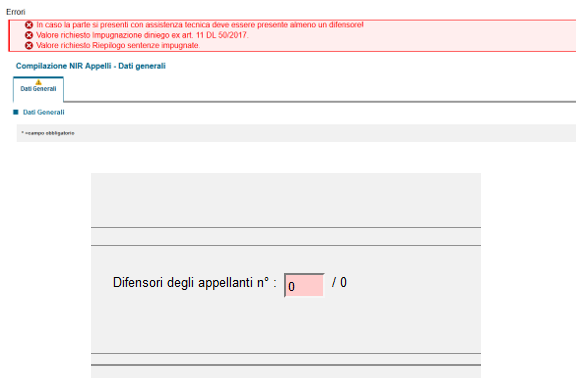Select the 'Riepilogo sentenze impugnate' error message
580x378 pixels.
click(118, 45)
